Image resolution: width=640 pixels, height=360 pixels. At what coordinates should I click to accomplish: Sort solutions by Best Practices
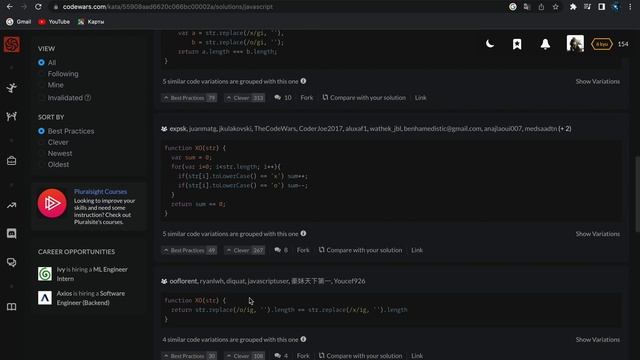point(71,131)
